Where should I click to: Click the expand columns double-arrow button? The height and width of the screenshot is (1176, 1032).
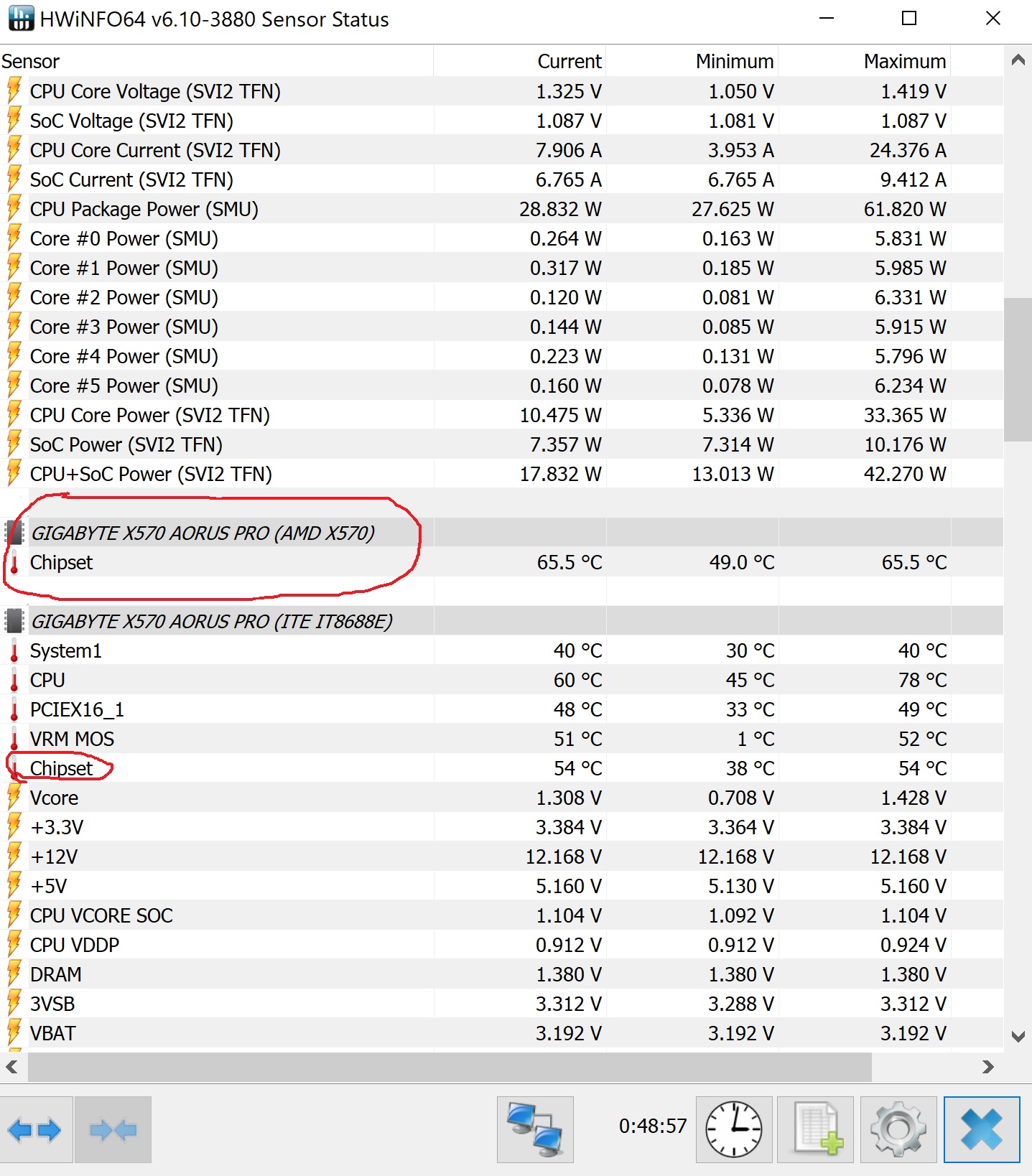click(35, 1130)
